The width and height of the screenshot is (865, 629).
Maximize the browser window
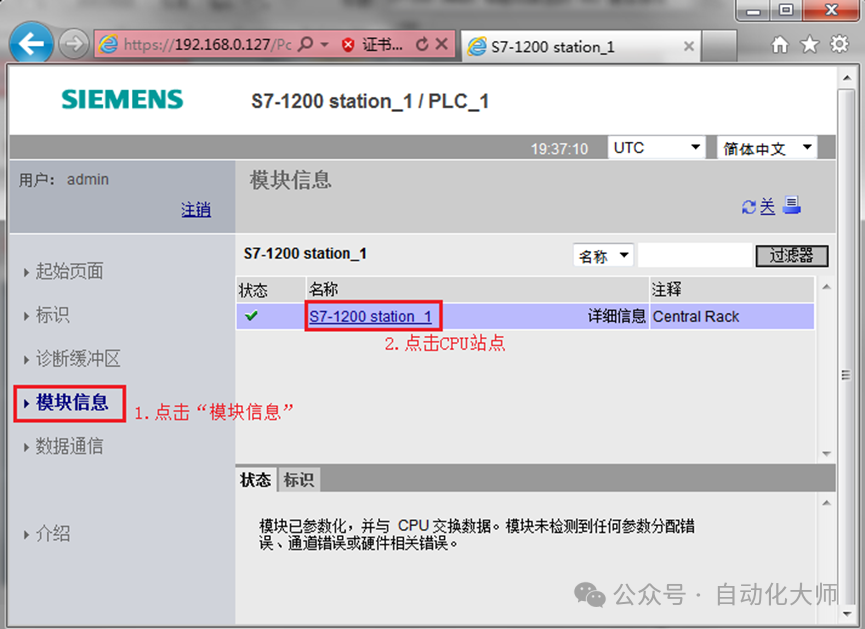(786, 10)
